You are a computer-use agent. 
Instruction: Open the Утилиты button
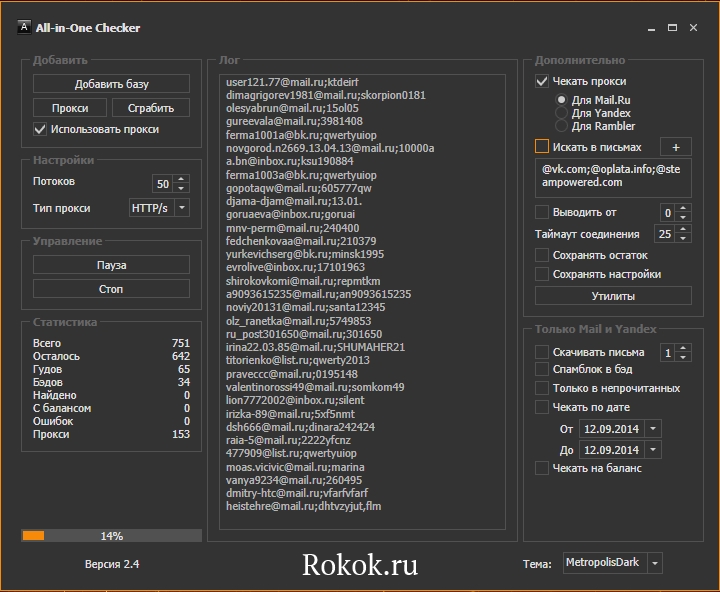click(x=612, y=296)
